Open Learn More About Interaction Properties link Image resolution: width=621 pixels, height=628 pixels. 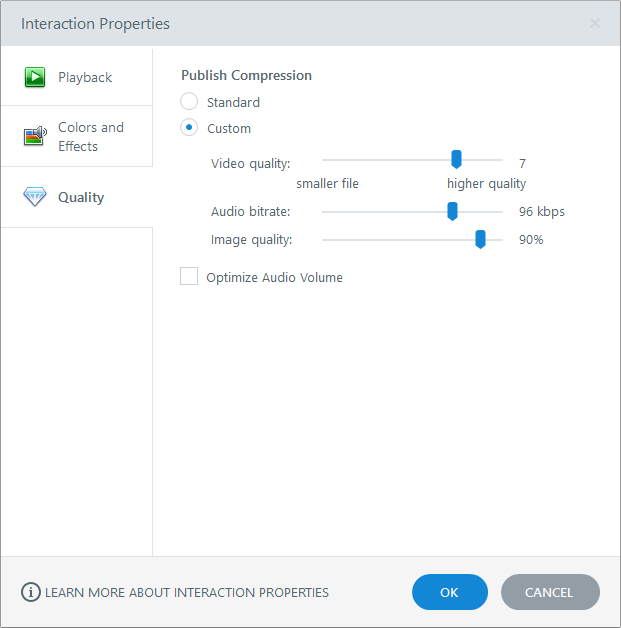tap(187, 592)
